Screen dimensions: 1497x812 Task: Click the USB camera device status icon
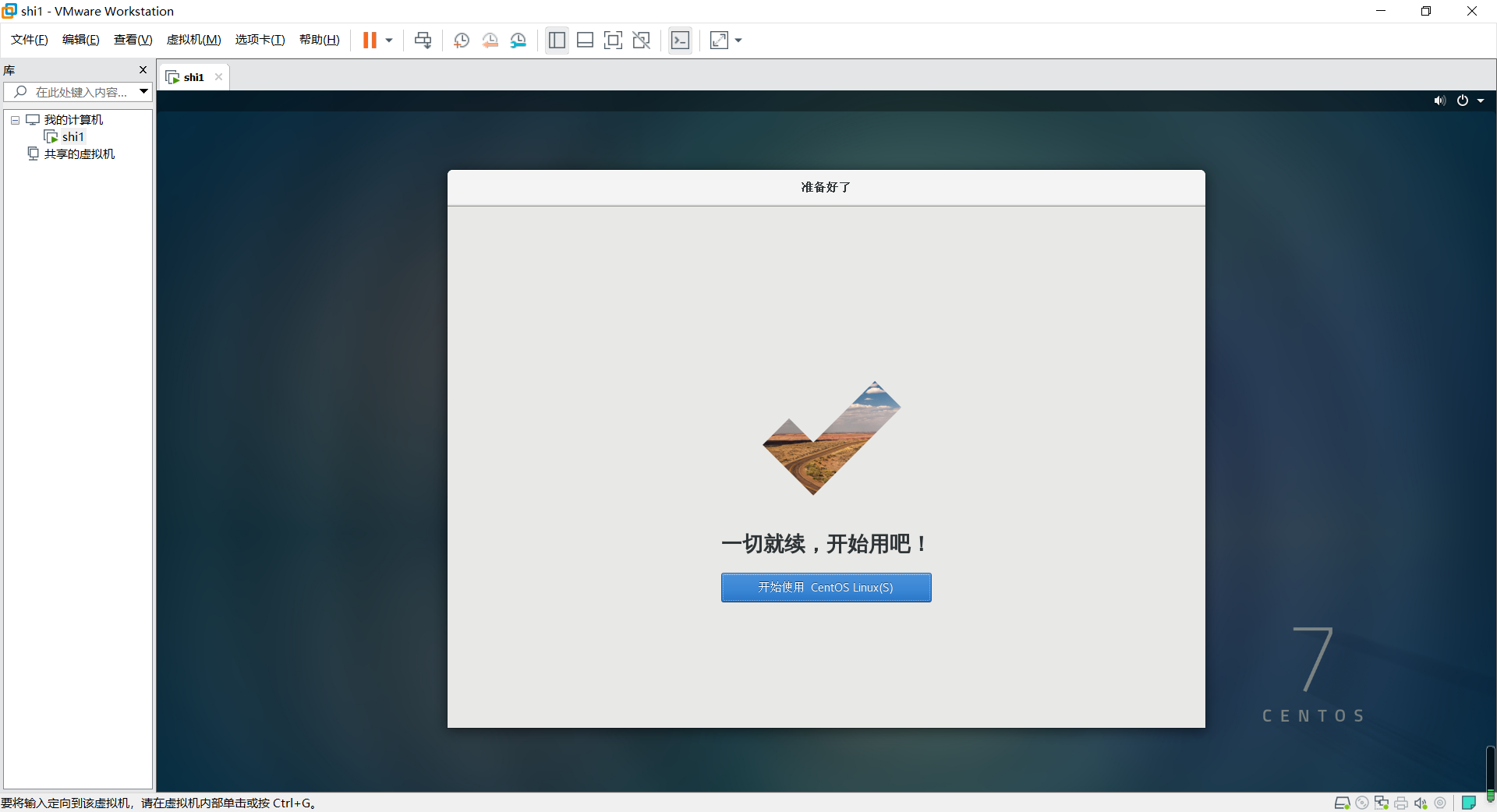click(1440, 803)
